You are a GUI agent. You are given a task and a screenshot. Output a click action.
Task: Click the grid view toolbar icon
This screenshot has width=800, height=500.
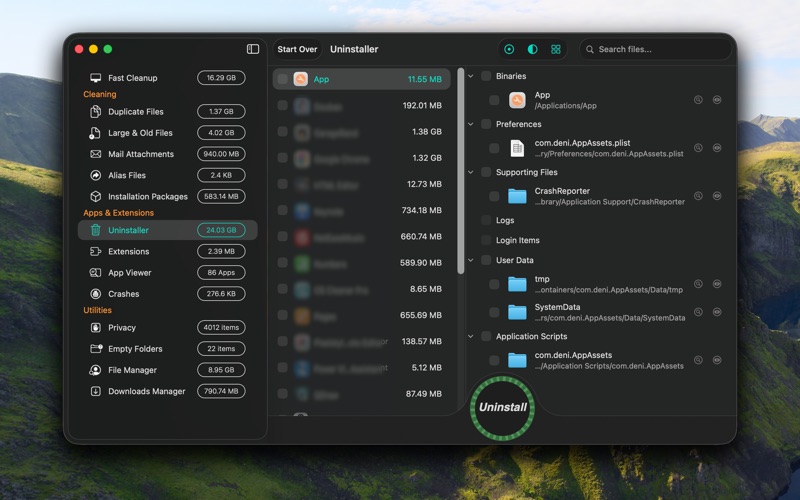(556, 49)
